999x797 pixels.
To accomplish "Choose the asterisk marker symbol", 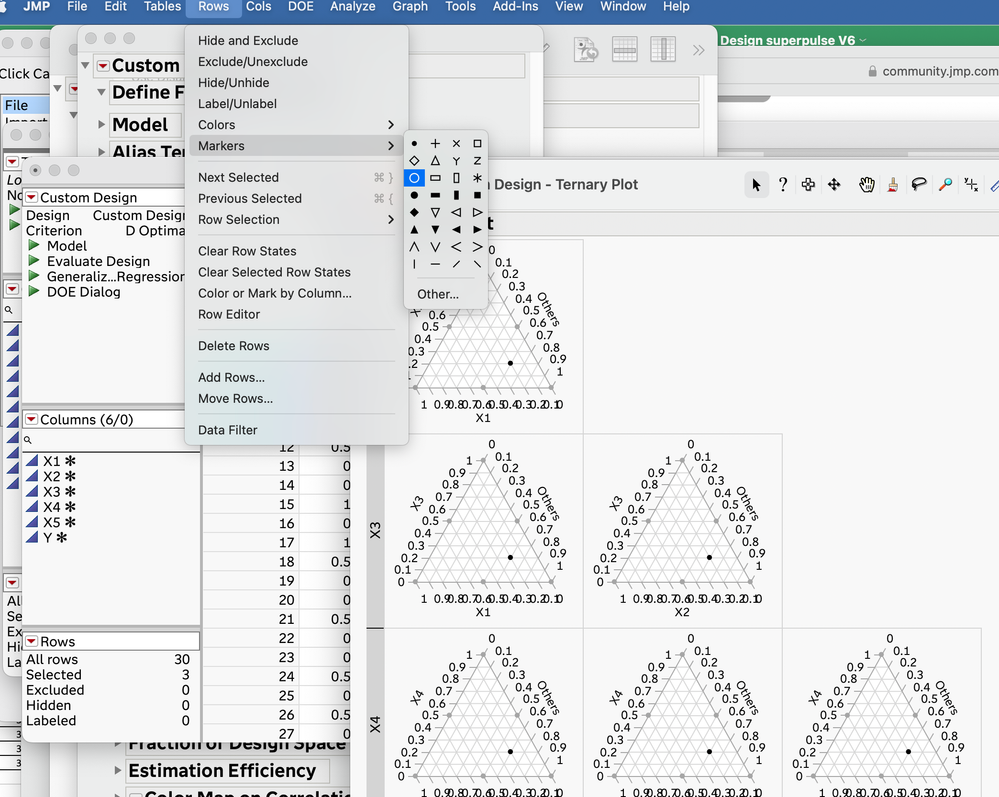I will pyautogui.click(x=477, y=178).
